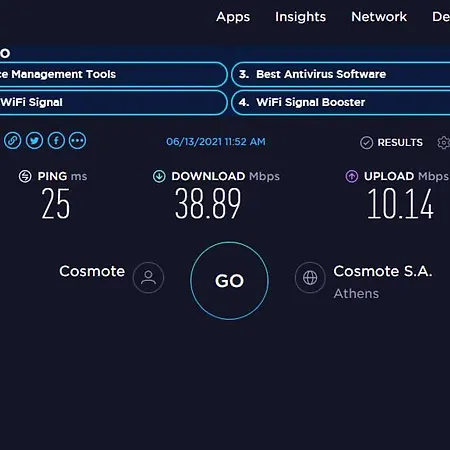The width and height of the screenshot is (450, 450).
Task: Open the Network menu
Action: pyautogui.click(x=379, y=17)
